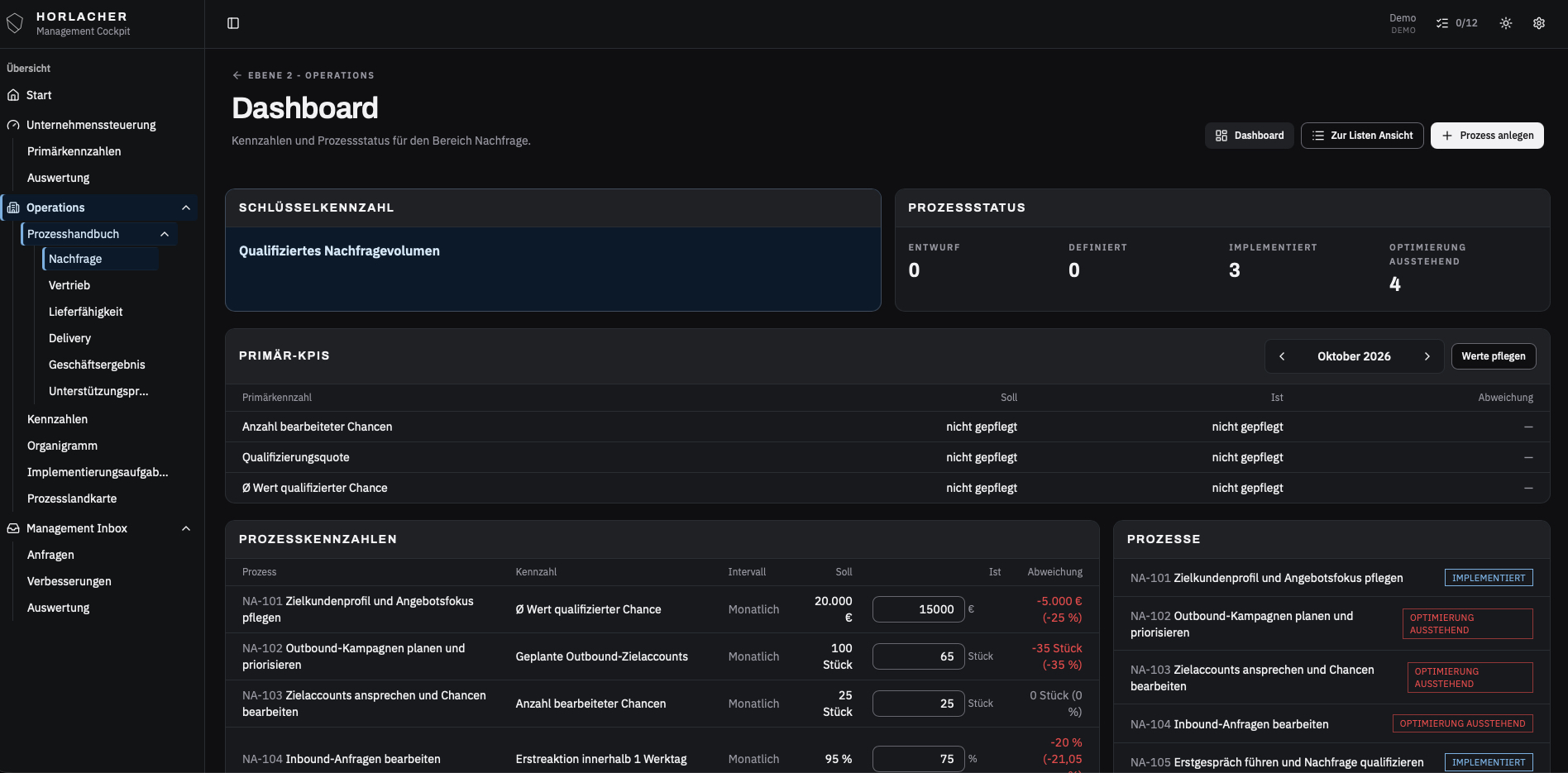Screen dimensions: 1568x773
Task: Click the Demo user profile
Action: (x=1403, y=23)
